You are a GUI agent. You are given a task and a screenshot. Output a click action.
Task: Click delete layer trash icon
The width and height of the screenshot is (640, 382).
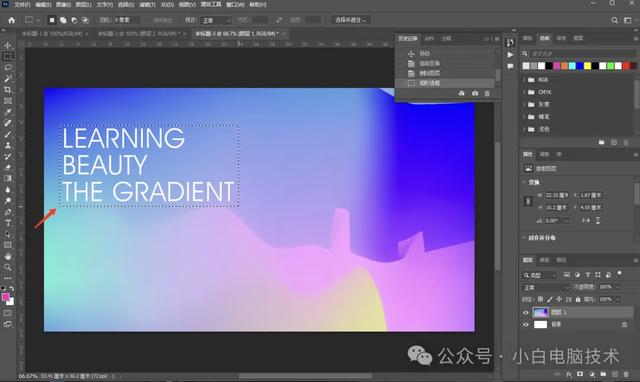(626, 374)
